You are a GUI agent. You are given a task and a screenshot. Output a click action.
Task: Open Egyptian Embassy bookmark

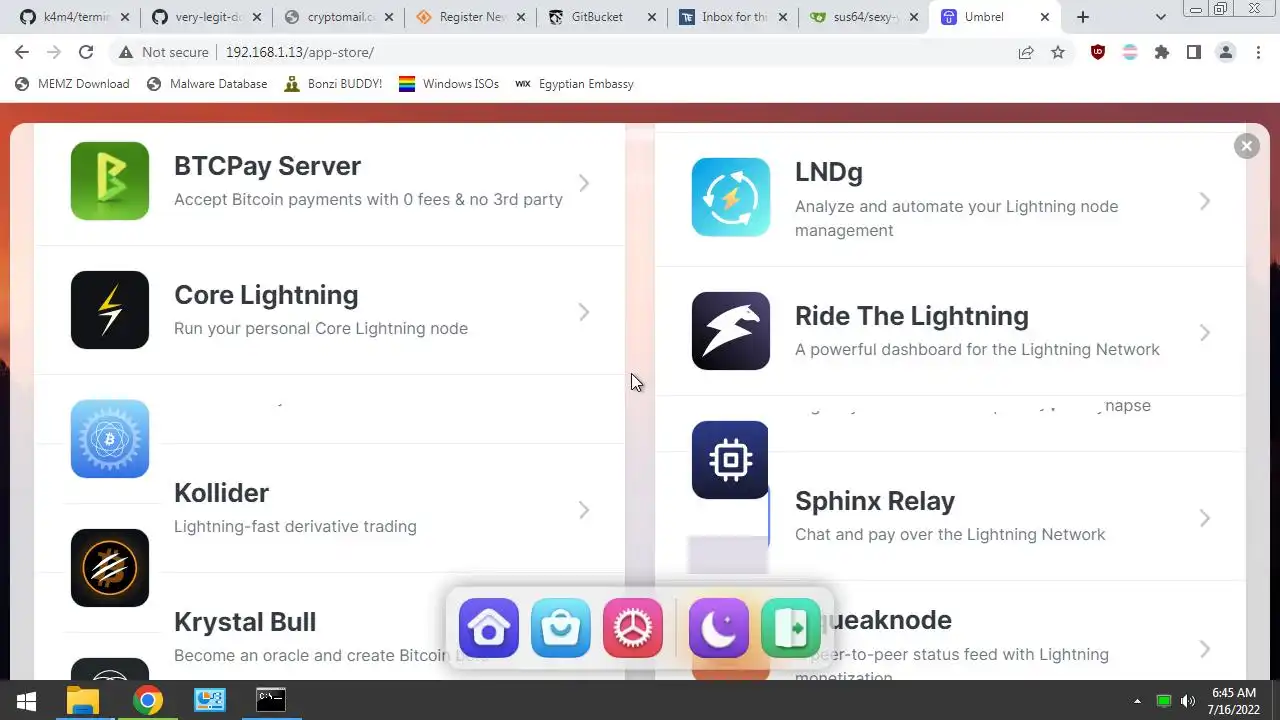574,84
